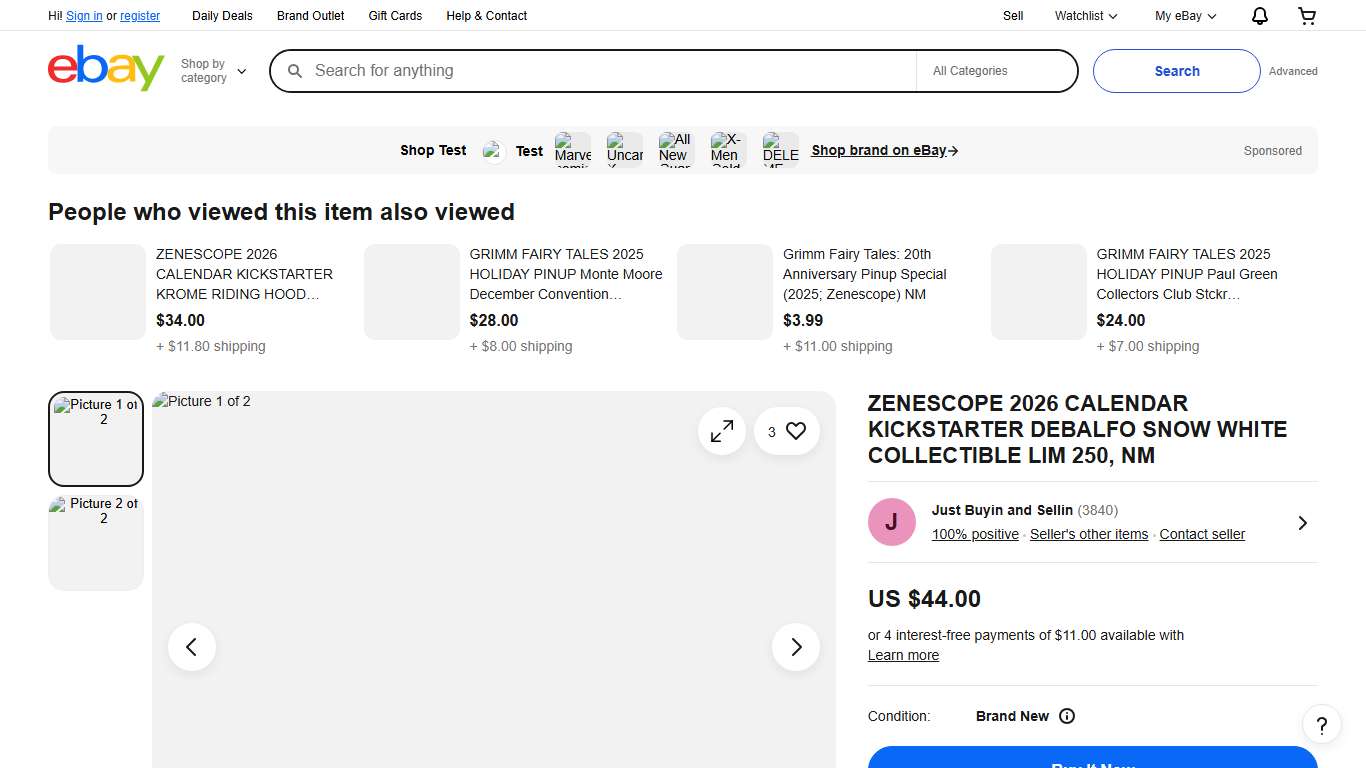Show previous picture with left arrow
The image size is (1366, 768).
pos(192,647)
